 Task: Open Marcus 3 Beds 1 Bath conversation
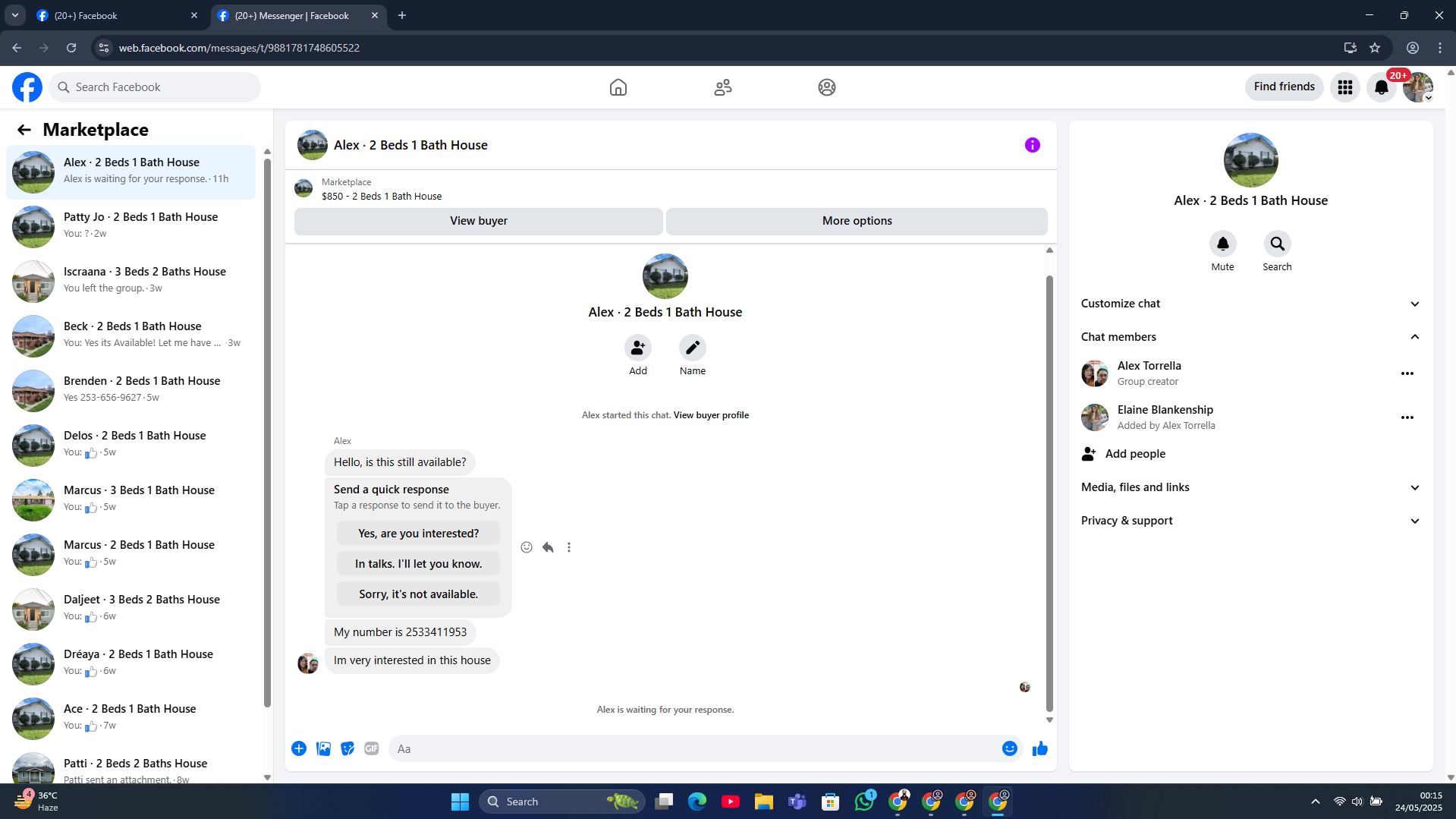click(131, 500)
